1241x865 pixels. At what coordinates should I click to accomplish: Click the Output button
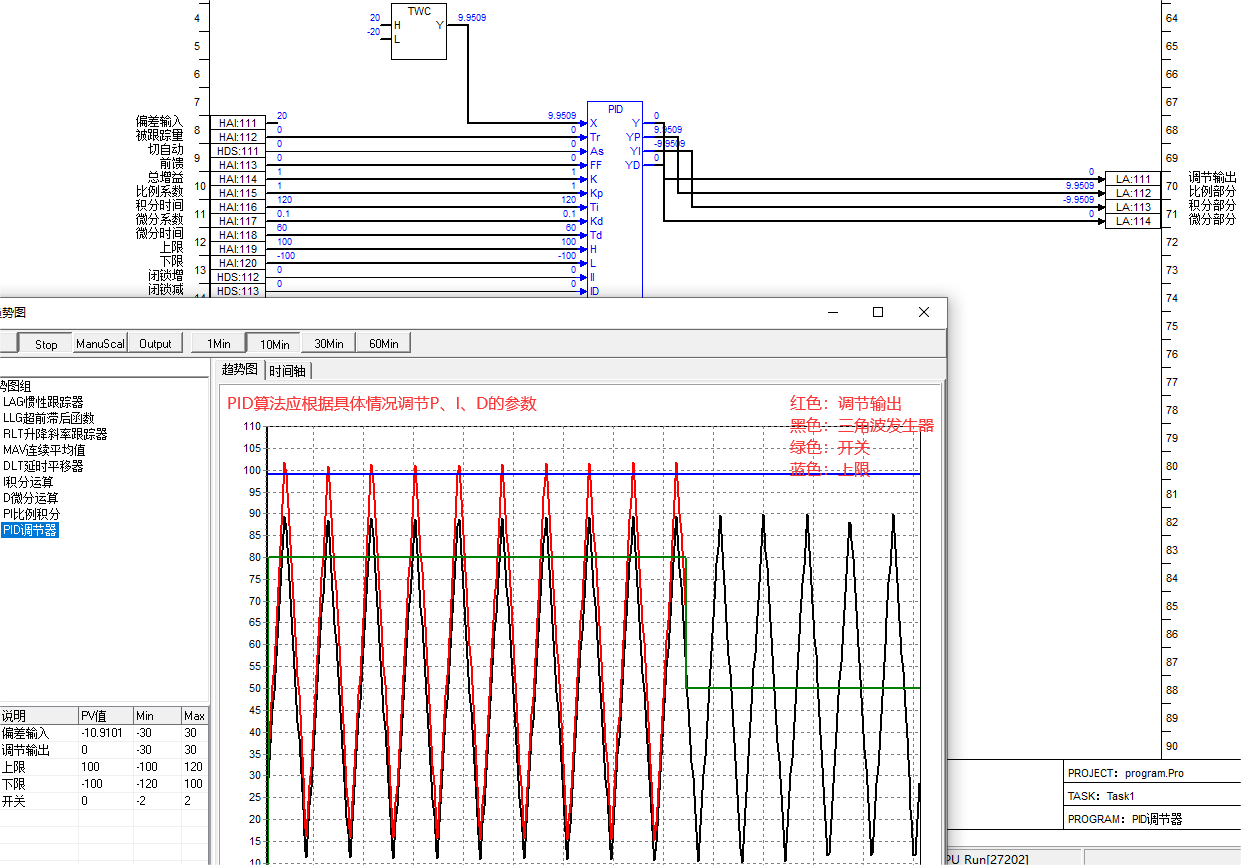(155, 344)
